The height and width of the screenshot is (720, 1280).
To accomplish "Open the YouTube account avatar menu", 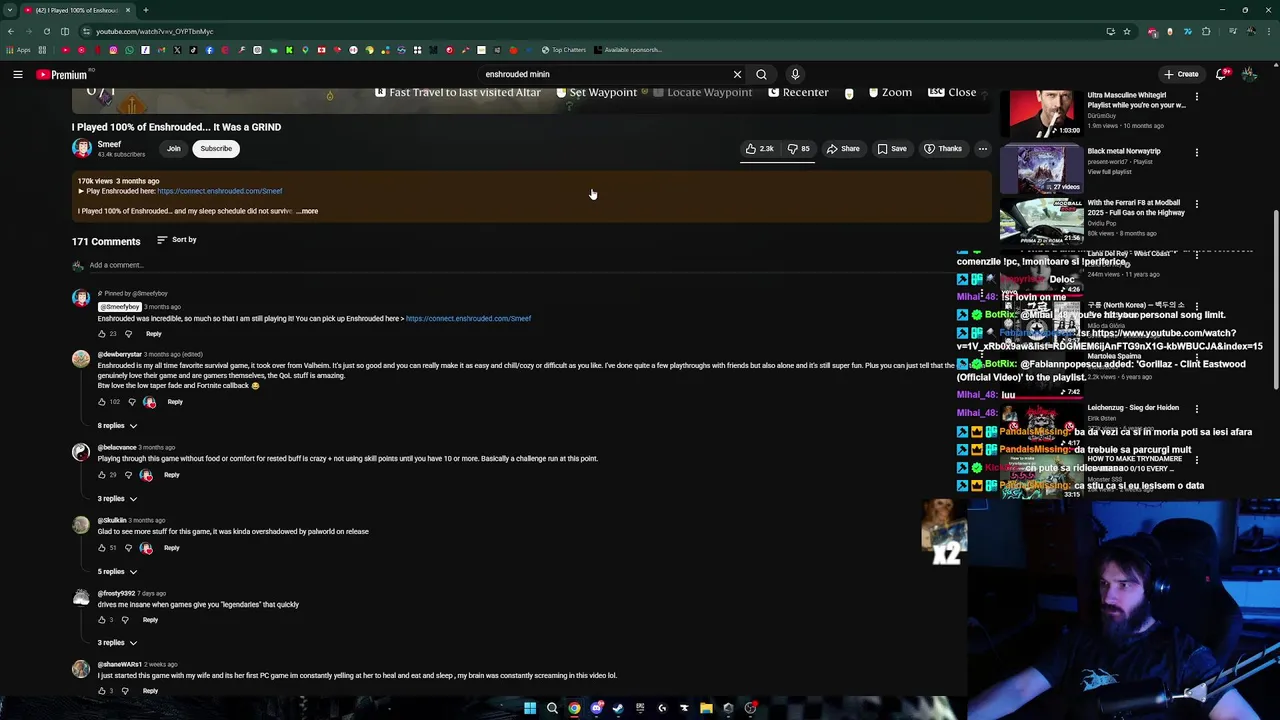I will tap(1249, 74).
